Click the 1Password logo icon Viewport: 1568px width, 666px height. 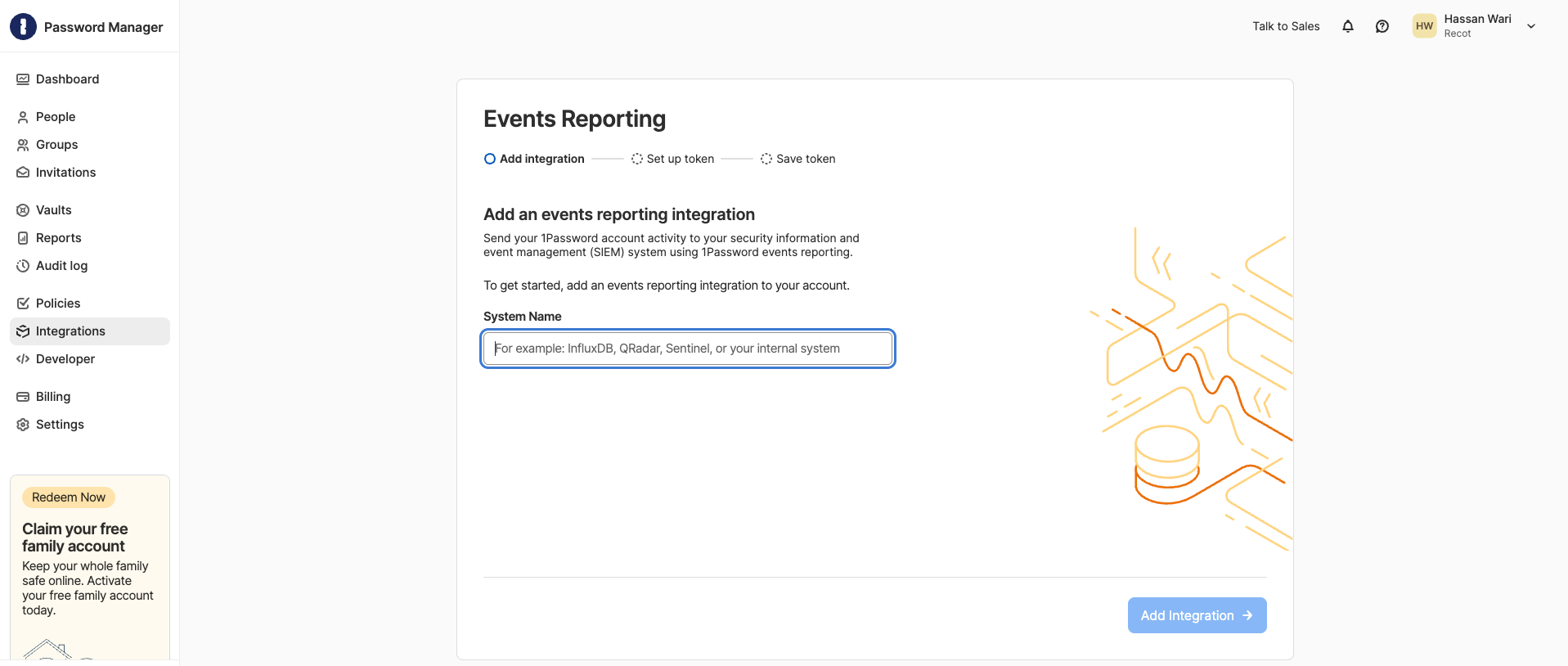click(x=23, y=26)
